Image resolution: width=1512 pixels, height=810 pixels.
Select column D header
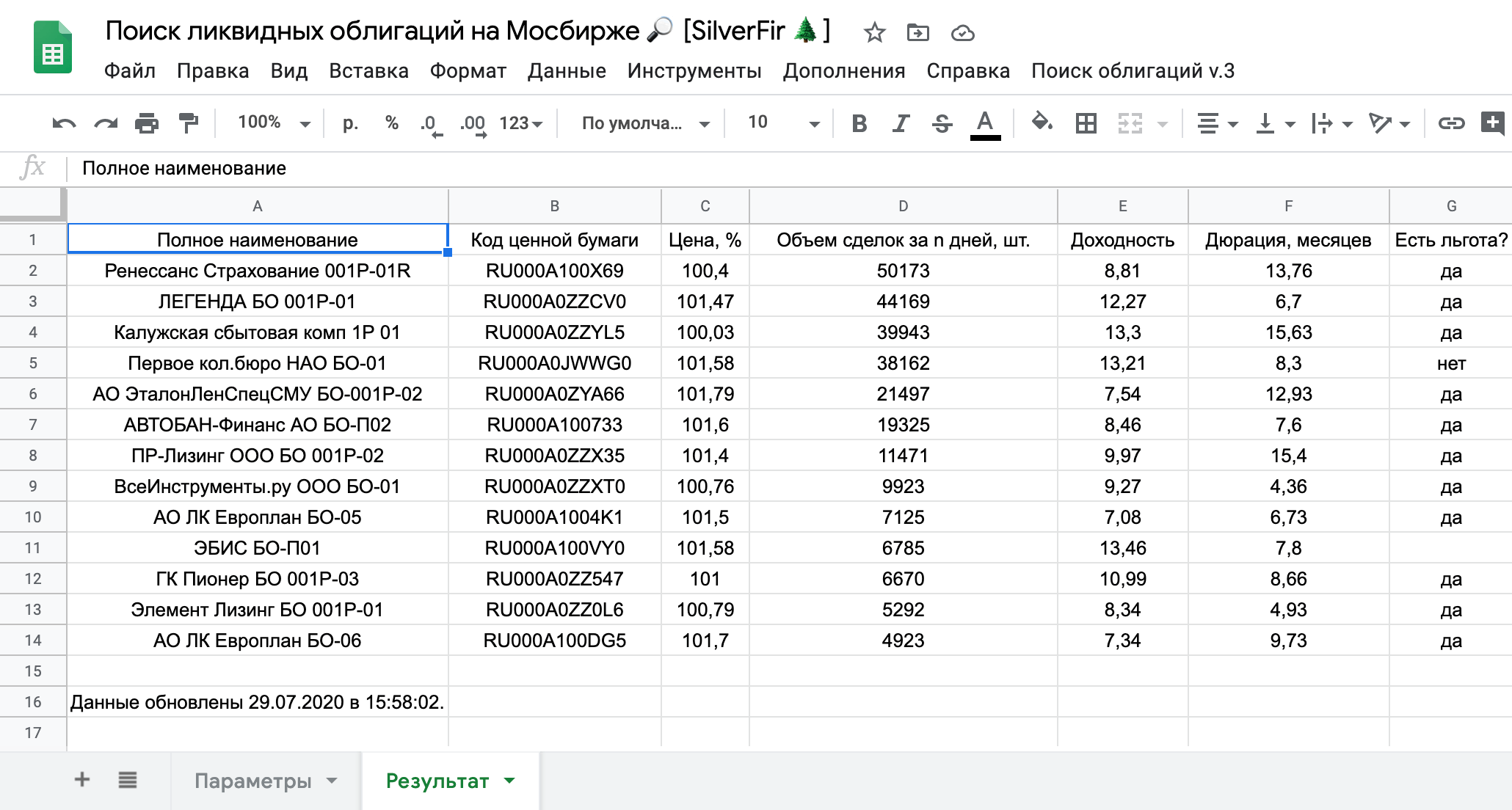tap(903, 206)
